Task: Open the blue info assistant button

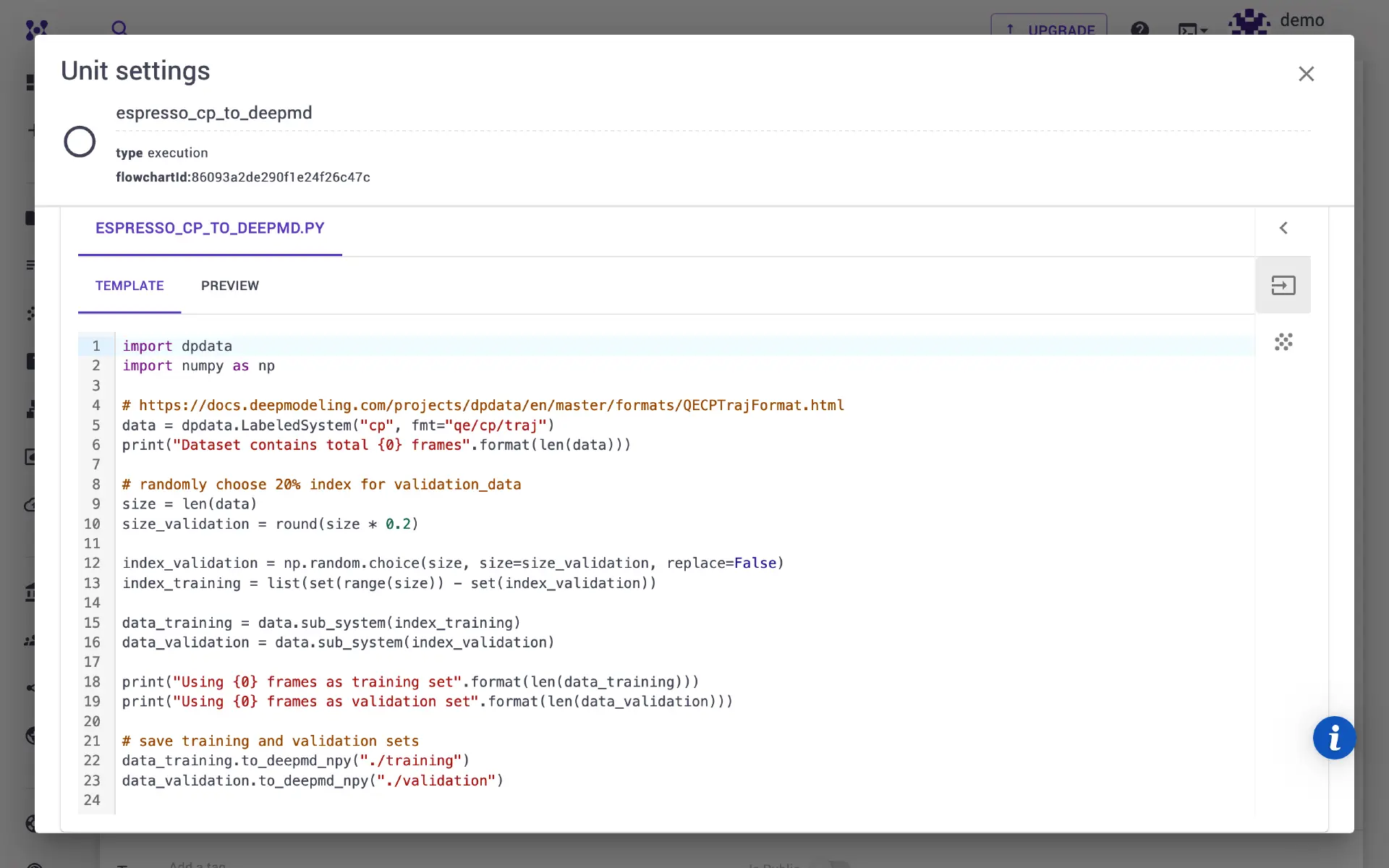Action: tap(1335, 738)
